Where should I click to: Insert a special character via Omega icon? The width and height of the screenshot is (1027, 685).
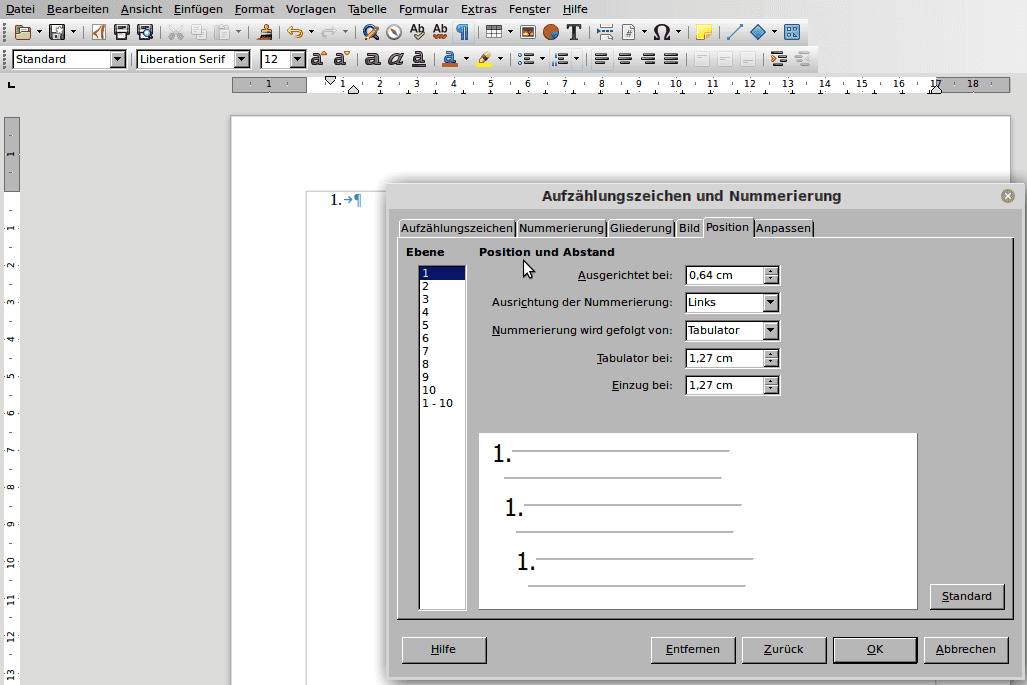point(662,32)
